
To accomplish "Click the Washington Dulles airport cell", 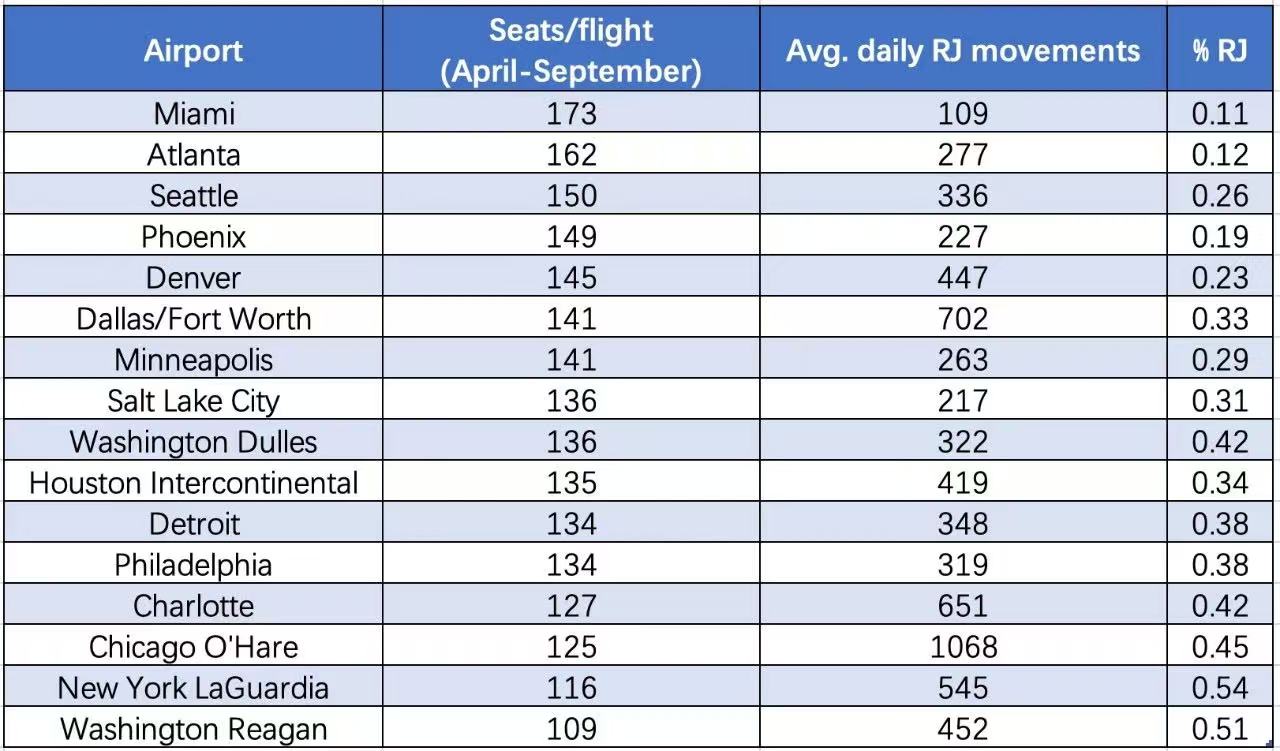I will [194, 441].
